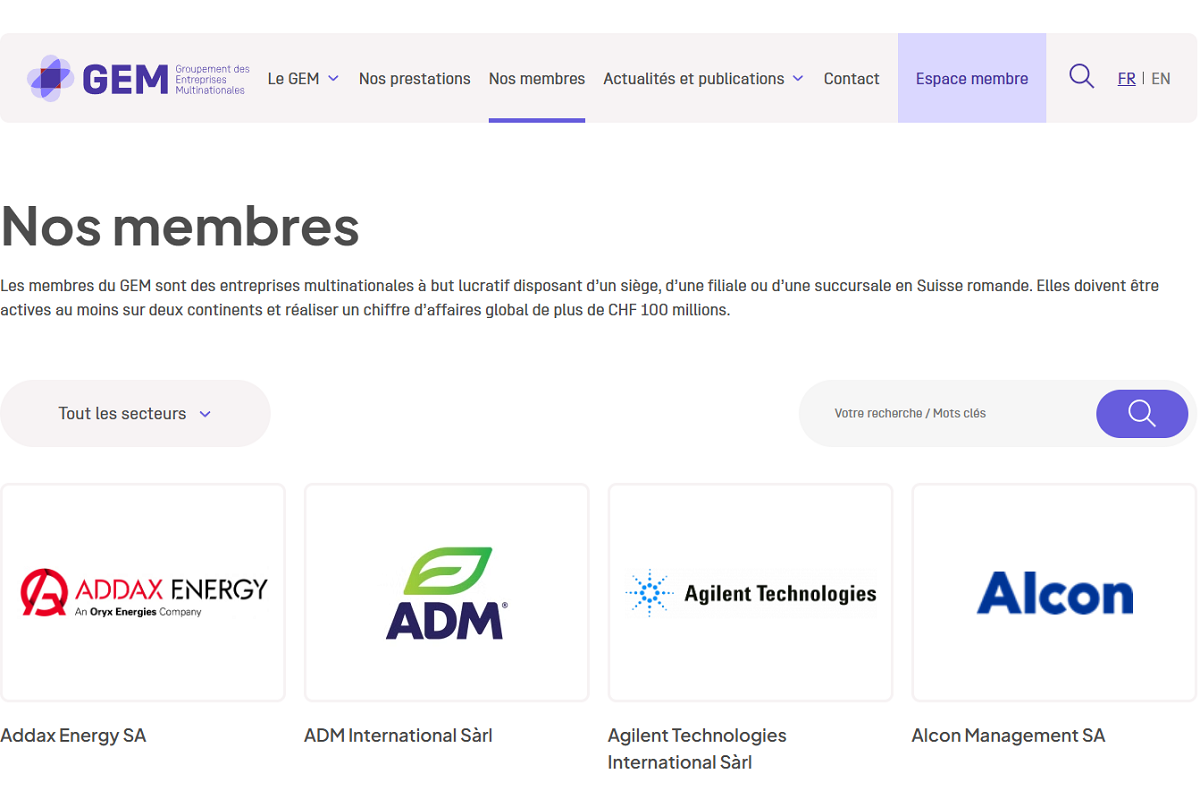Open the Espace membre area
The width and height of the screenshot is (1200, 800).
click(972, 78)
